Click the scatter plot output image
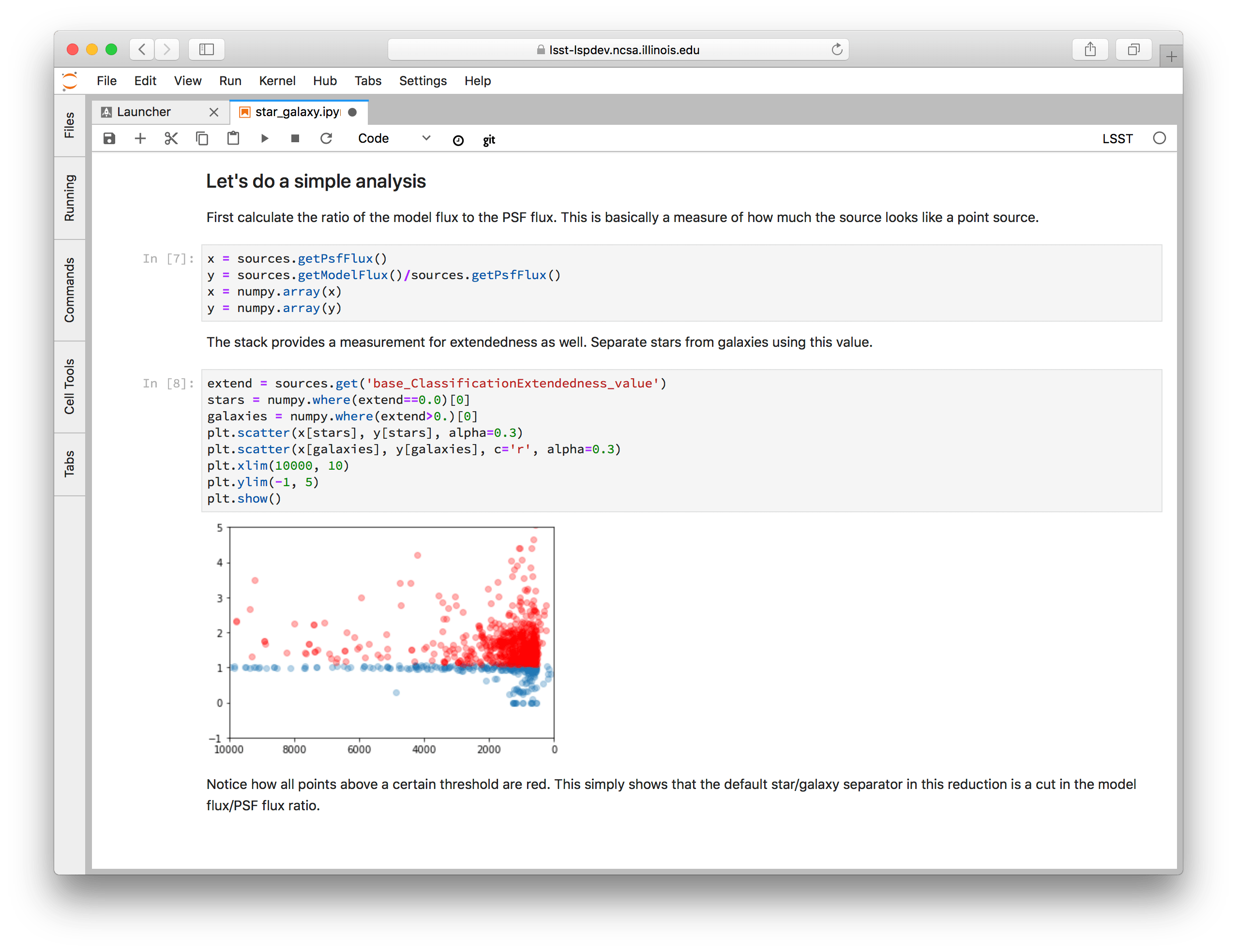This screenshot has width=1237, height=952. tap(382, 640)
